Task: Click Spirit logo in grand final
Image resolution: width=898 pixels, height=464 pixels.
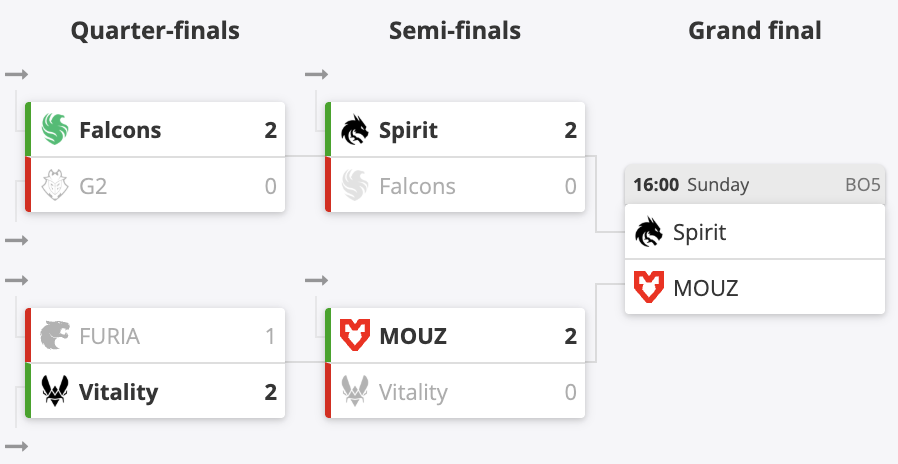Action: 648,232
